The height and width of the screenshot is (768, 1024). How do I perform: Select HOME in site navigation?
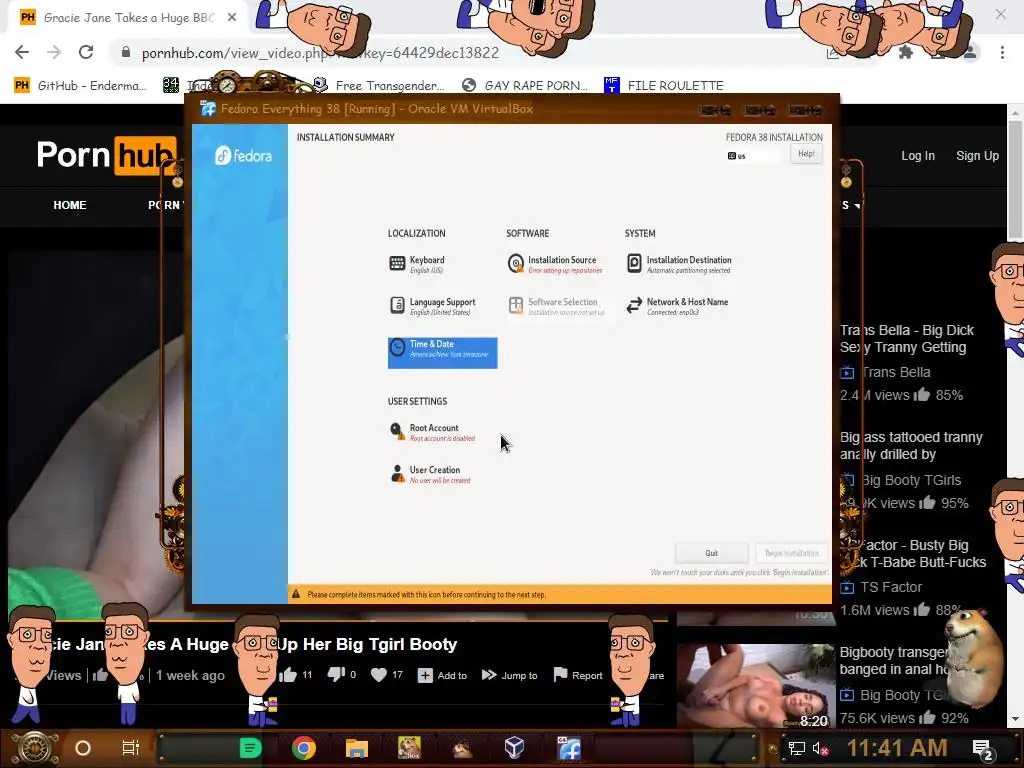click(x=70, y=205)
